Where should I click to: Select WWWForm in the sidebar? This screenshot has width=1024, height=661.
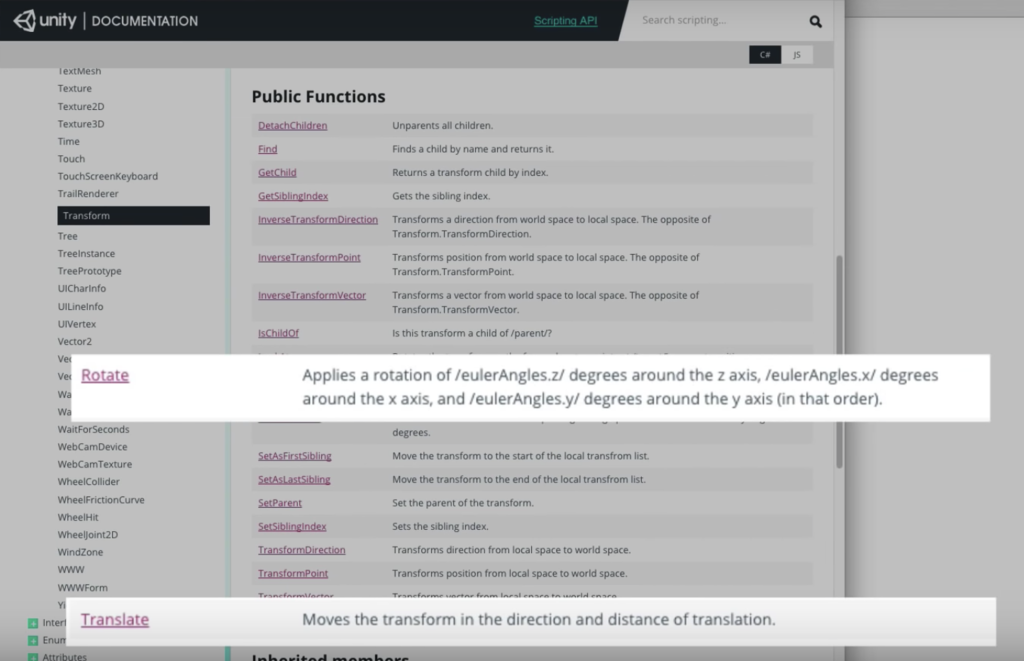tap(82, 588)
